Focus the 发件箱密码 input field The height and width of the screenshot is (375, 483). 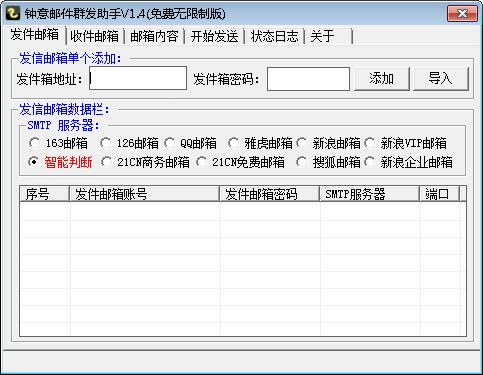point(308,79)
